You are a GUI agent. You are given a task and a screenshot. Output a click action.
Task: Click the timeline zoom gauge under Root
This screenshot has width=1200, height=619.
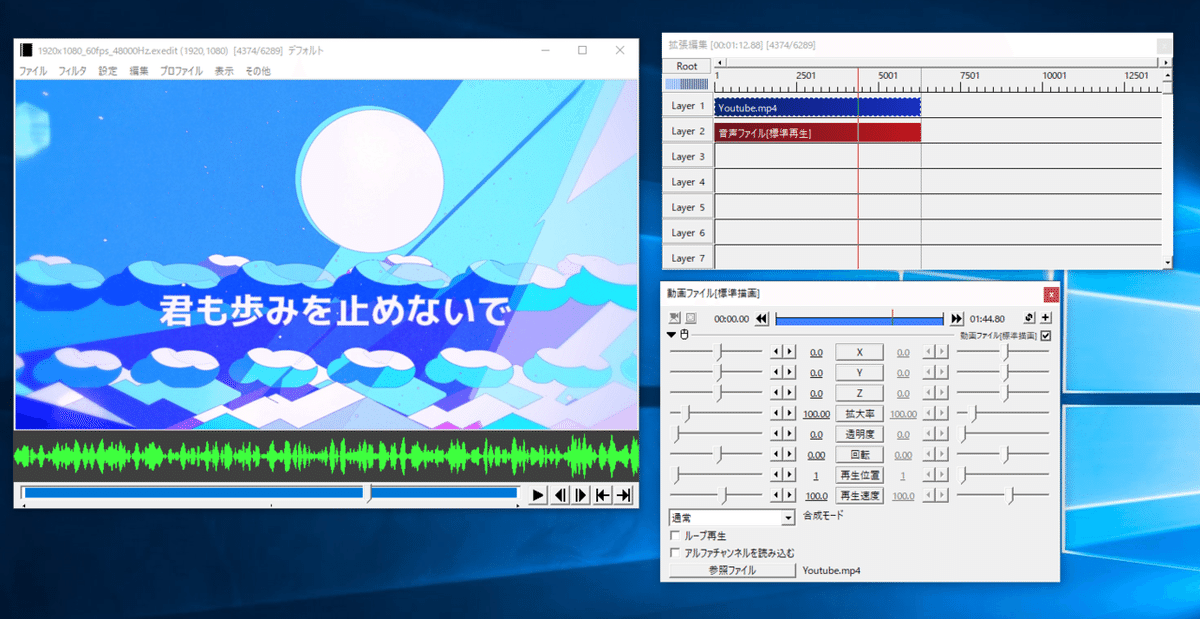click(687, 84)
